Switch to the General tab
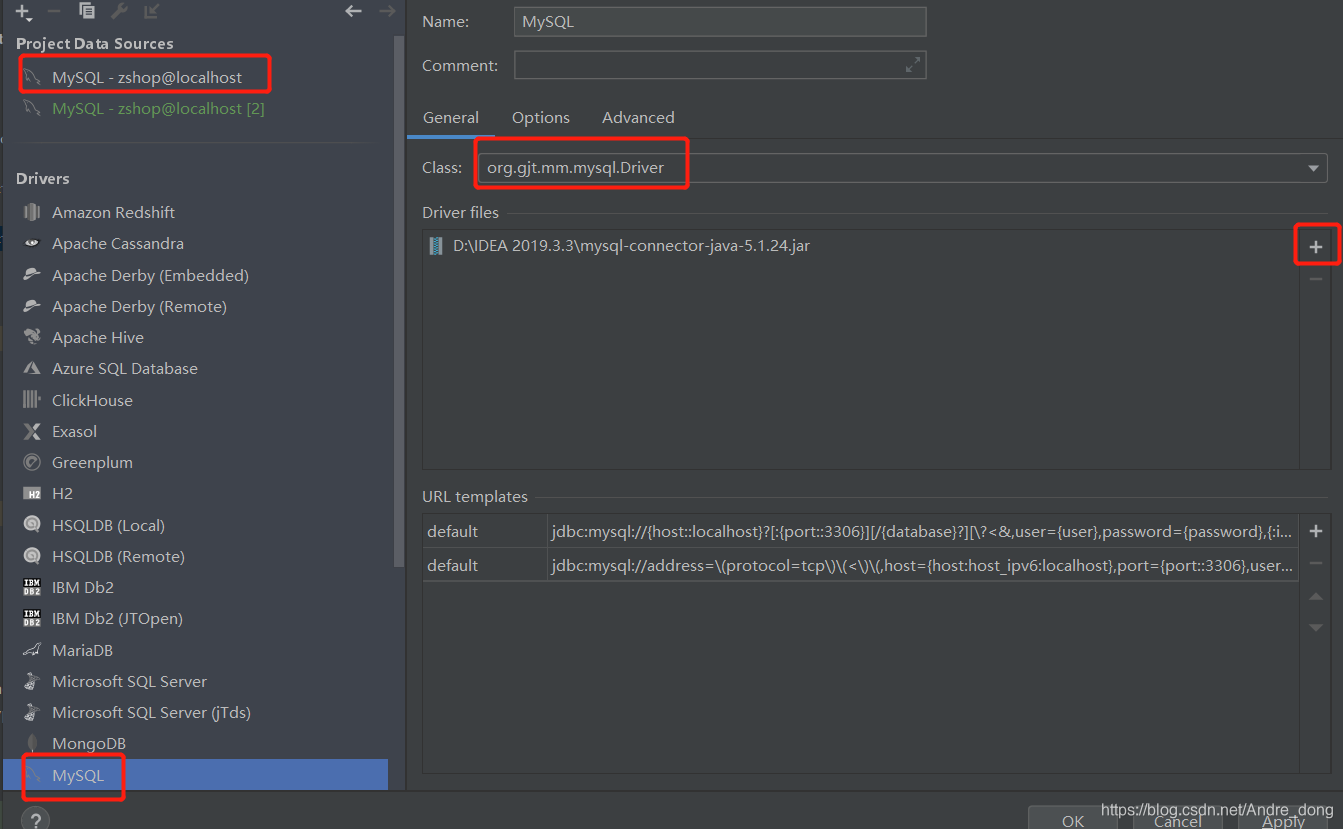 (451, 118)
